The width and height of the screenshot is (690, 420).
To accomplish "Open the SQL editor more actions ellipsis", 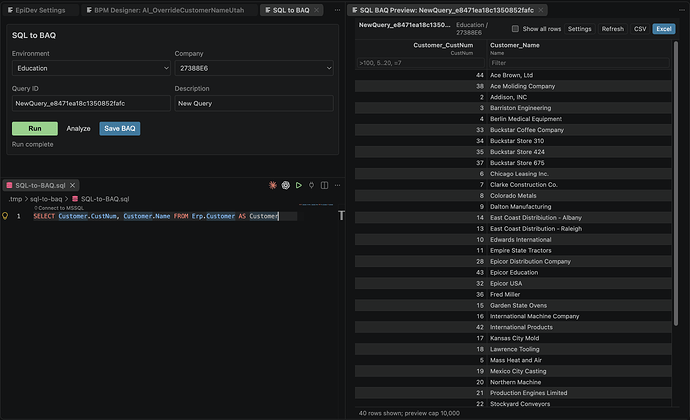I will pos(338,185).
